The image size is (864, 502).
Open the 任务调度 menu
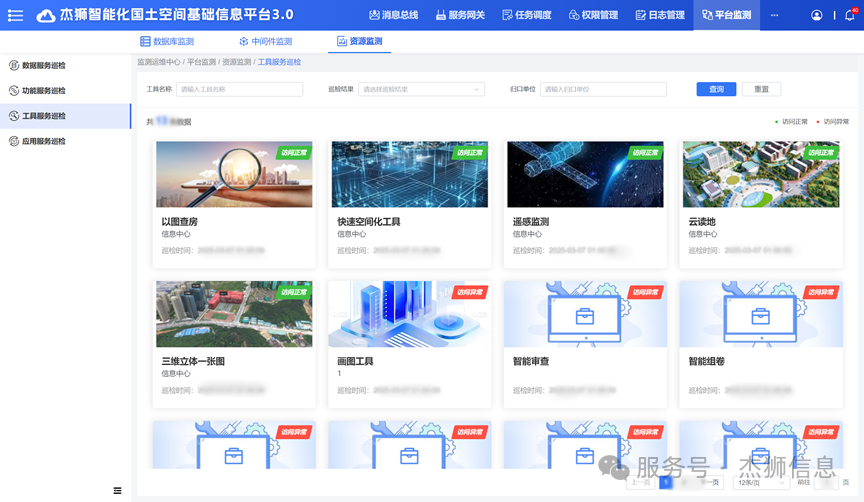pyautogui.click(x=527, y=15)
